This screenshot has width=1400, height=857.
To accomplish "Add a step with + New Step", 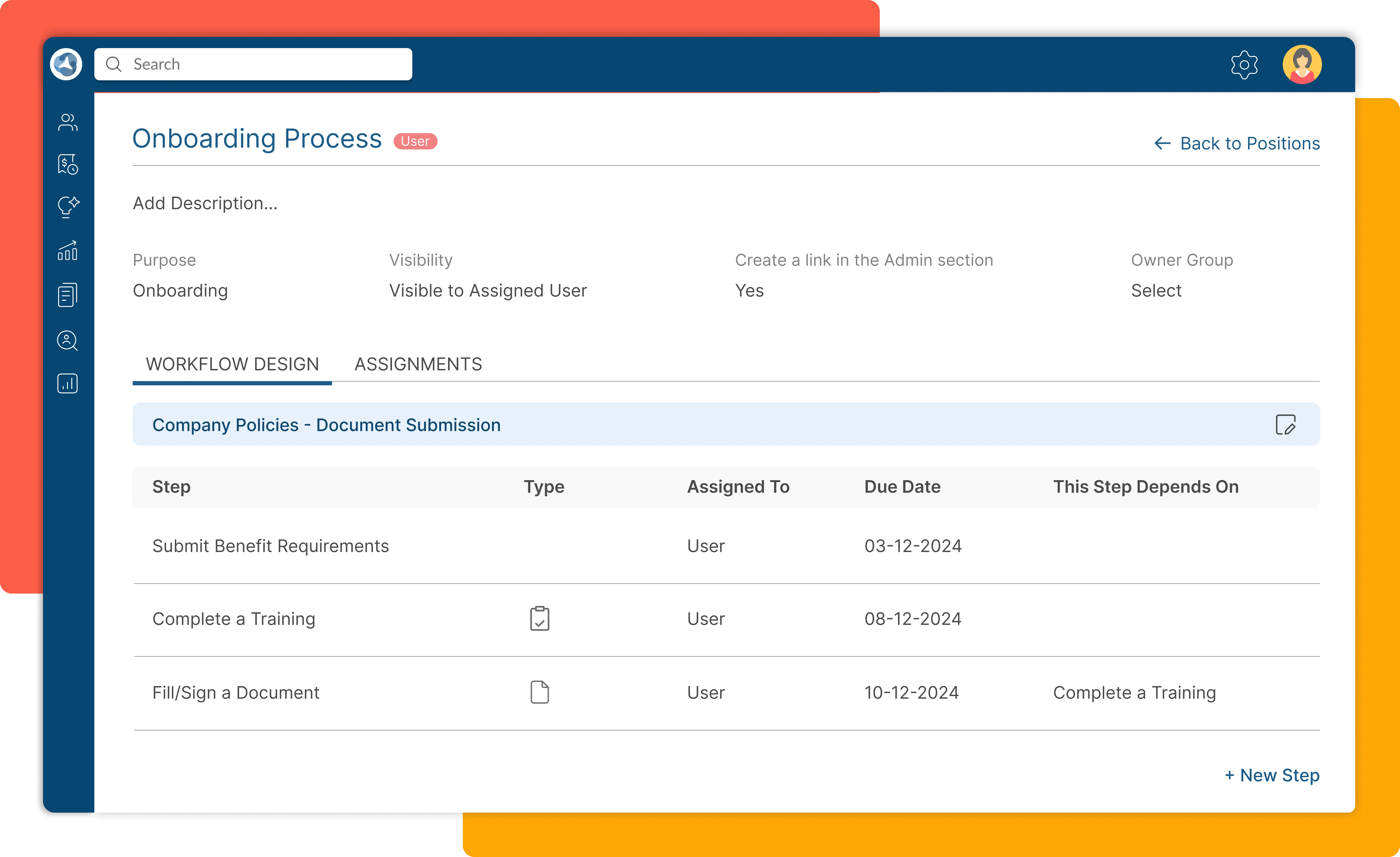I will tap(1272, 775).
